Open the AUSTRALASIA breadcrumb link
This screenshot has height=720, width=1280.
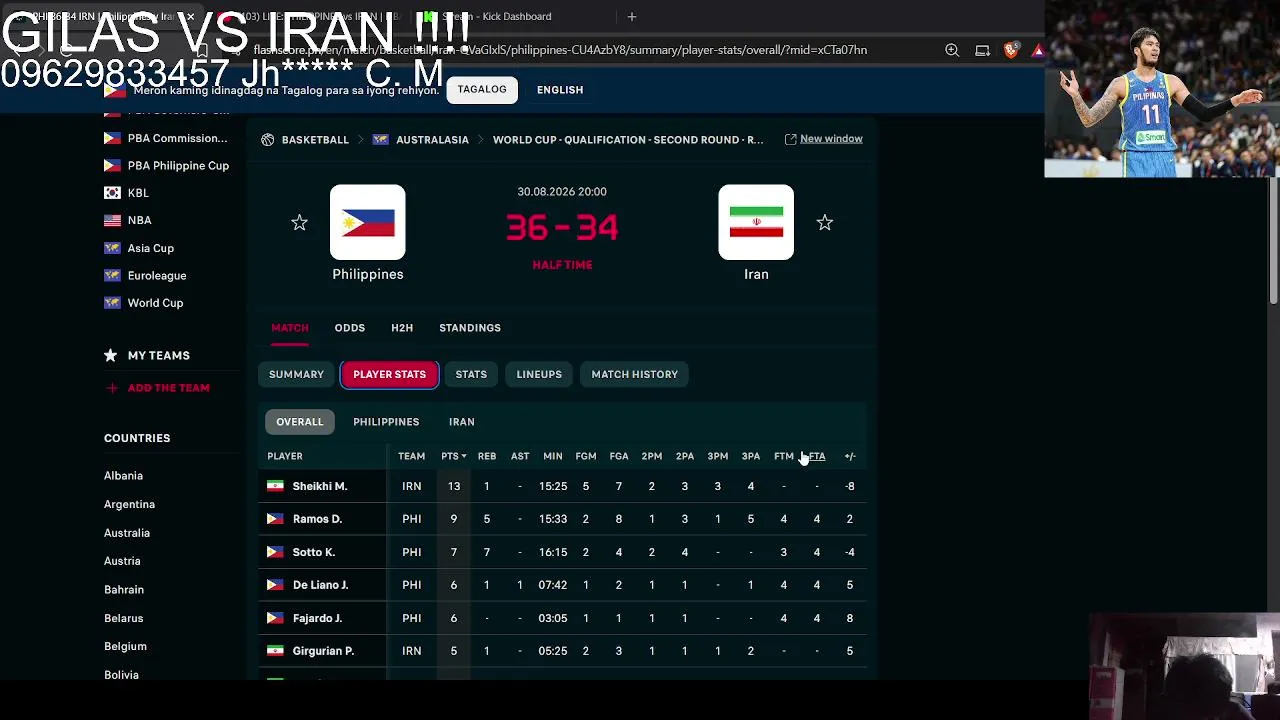pyautogui.click(x=432, y=140)
